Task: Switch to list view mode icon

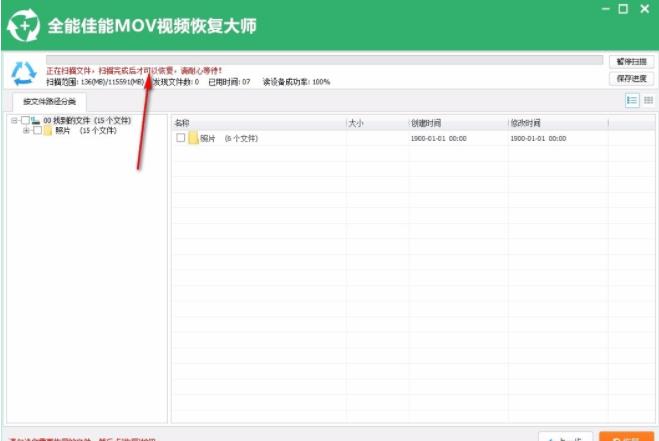Action: (x=632, y=100)
